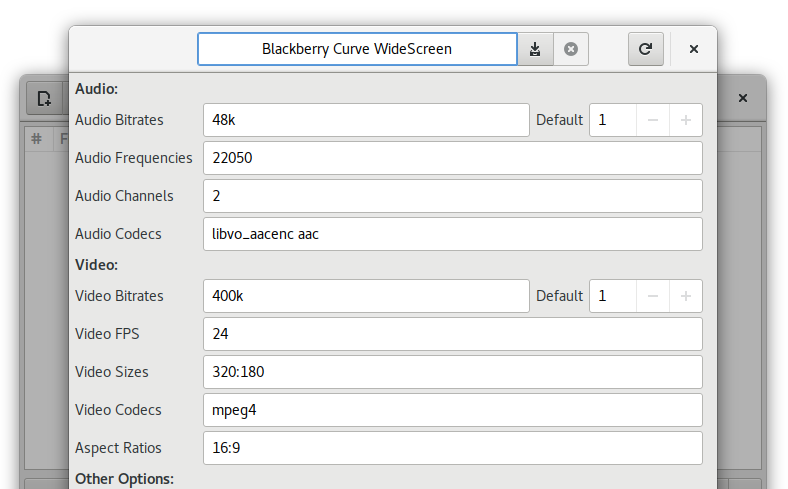The image size is (788, 489).
Task: Click the Audio Channels field showing 2
Action: (453, 196)
